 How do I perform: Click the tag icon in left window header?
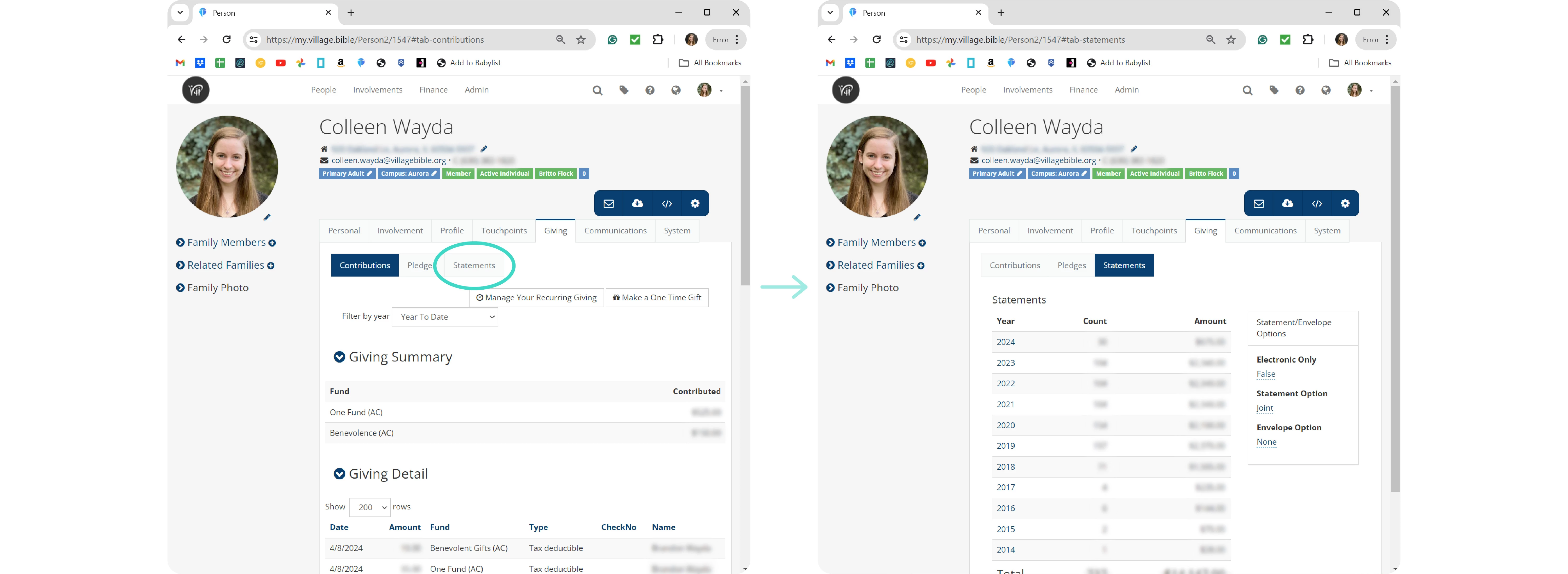pos(624,90)
